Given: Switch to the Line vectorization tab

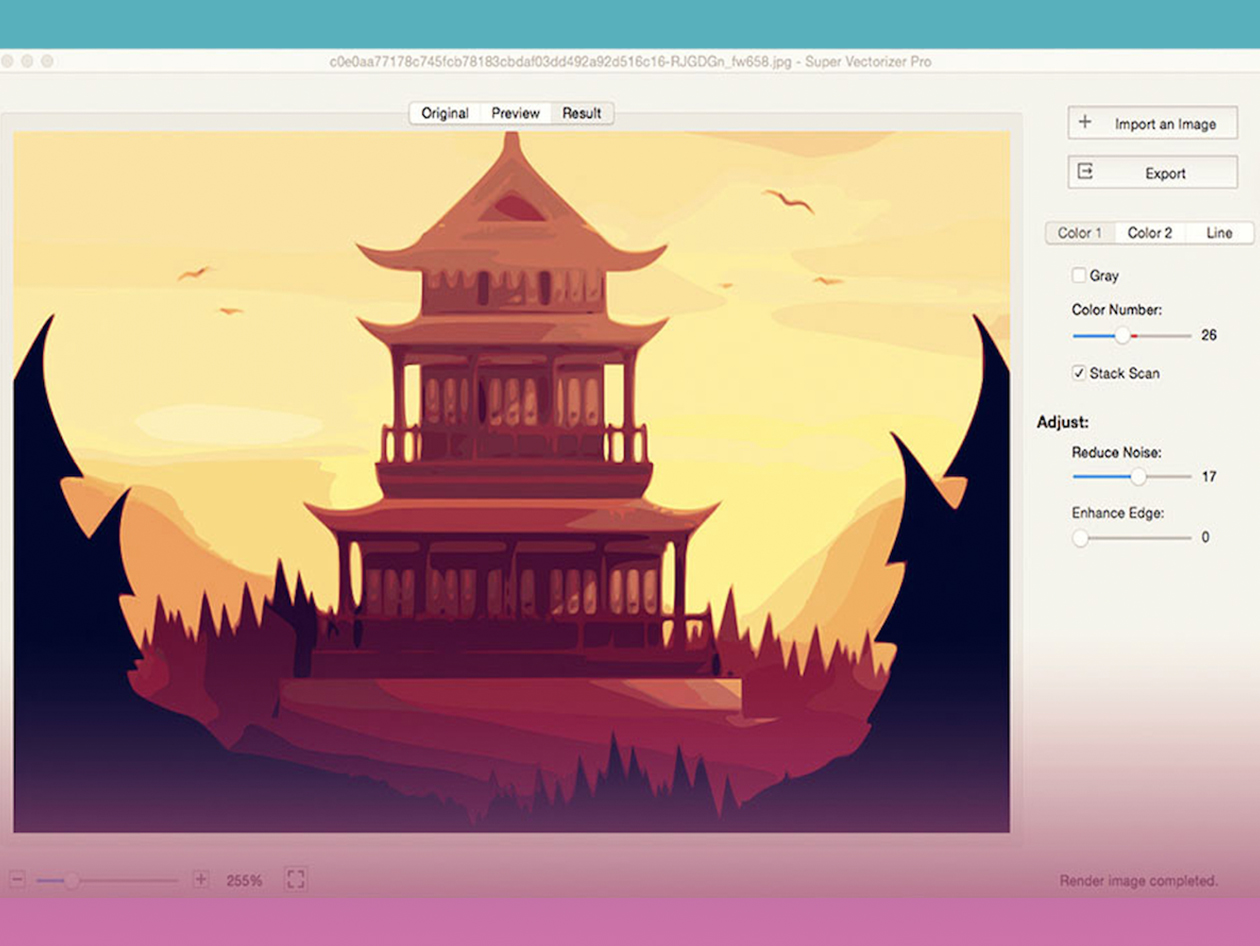Looking at the screenshot, I should 1219,233.
